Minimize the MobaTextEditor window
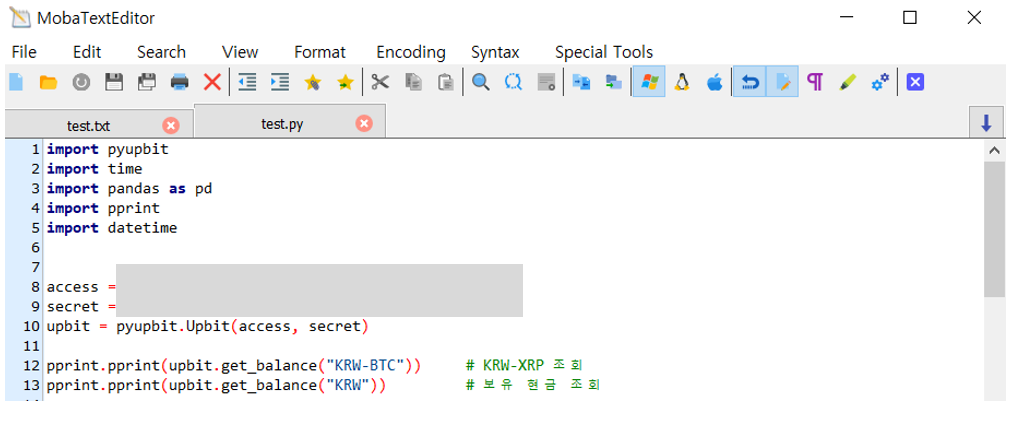 pos(845,18)
